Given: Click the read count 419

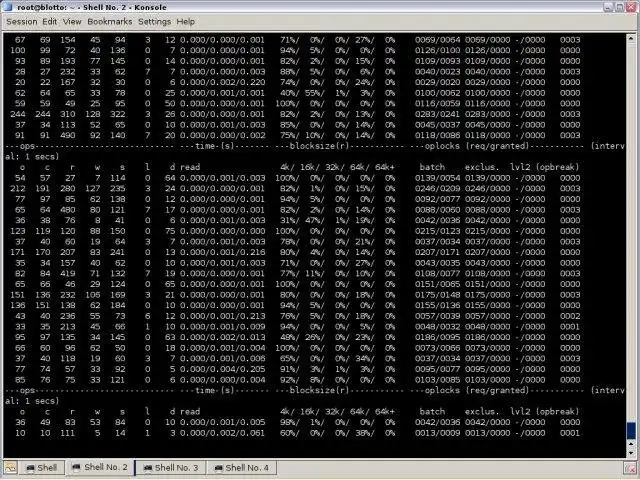Looking at the screenshot, I should coord(68,273).
